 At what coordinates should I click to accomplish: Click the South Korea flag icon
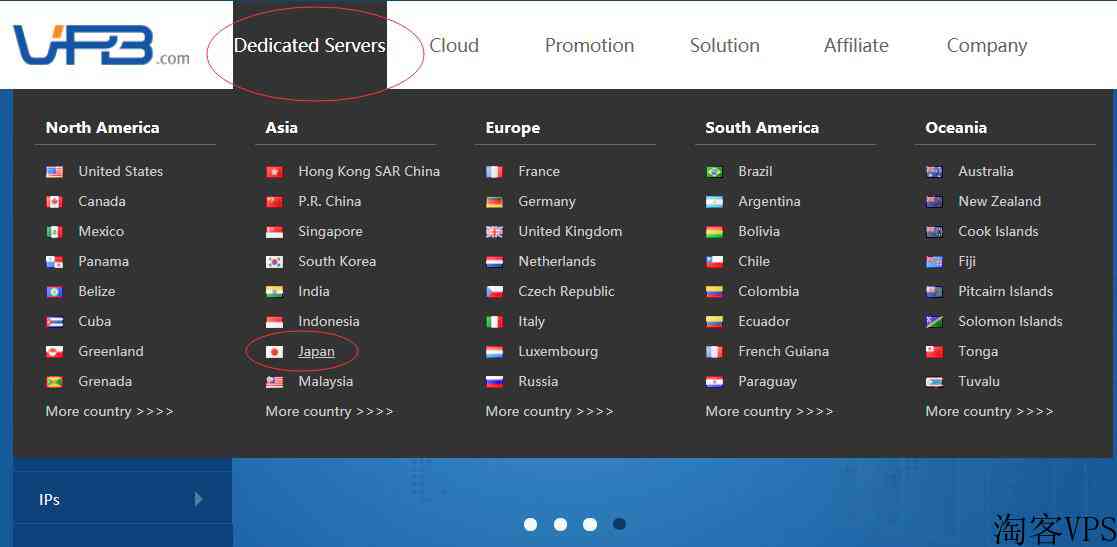[x=274, y=261]
